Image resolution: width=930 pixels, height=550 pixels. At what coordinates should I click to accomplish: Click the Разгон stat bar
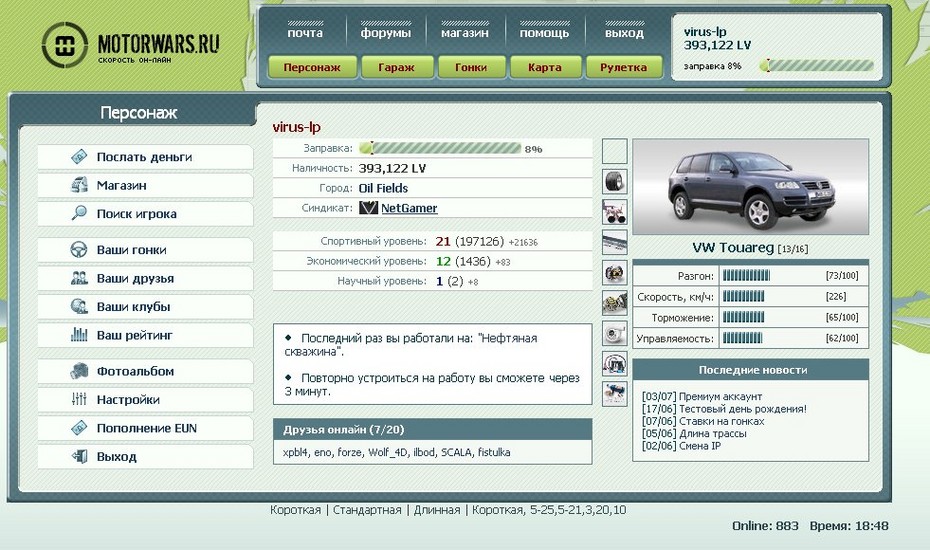tap(746, 275)
